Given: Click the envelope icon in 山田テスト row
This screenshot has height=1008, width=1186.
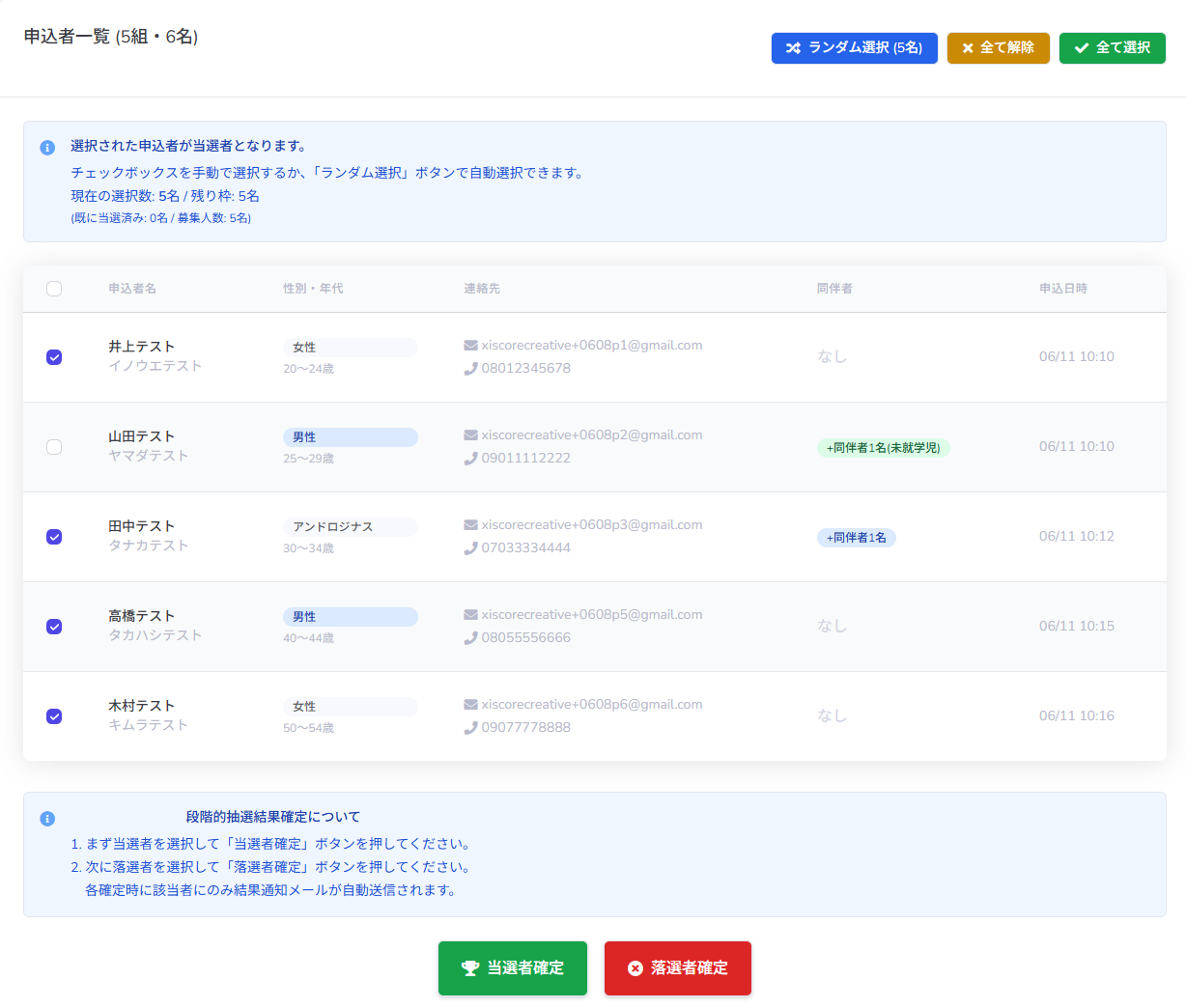Looking at the screenshot, I should pyautogui.click(x=470, y=435).
